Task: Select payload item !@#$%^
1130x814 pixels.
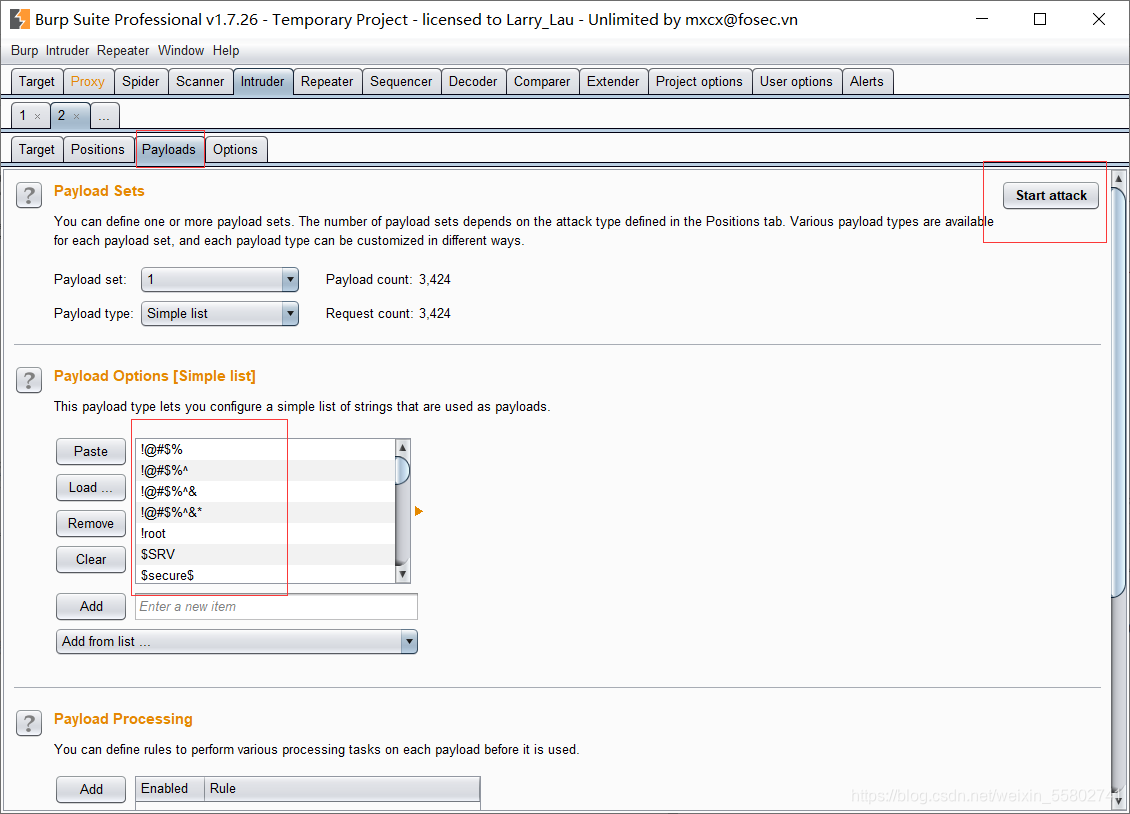Action: (x=265, y=470)
